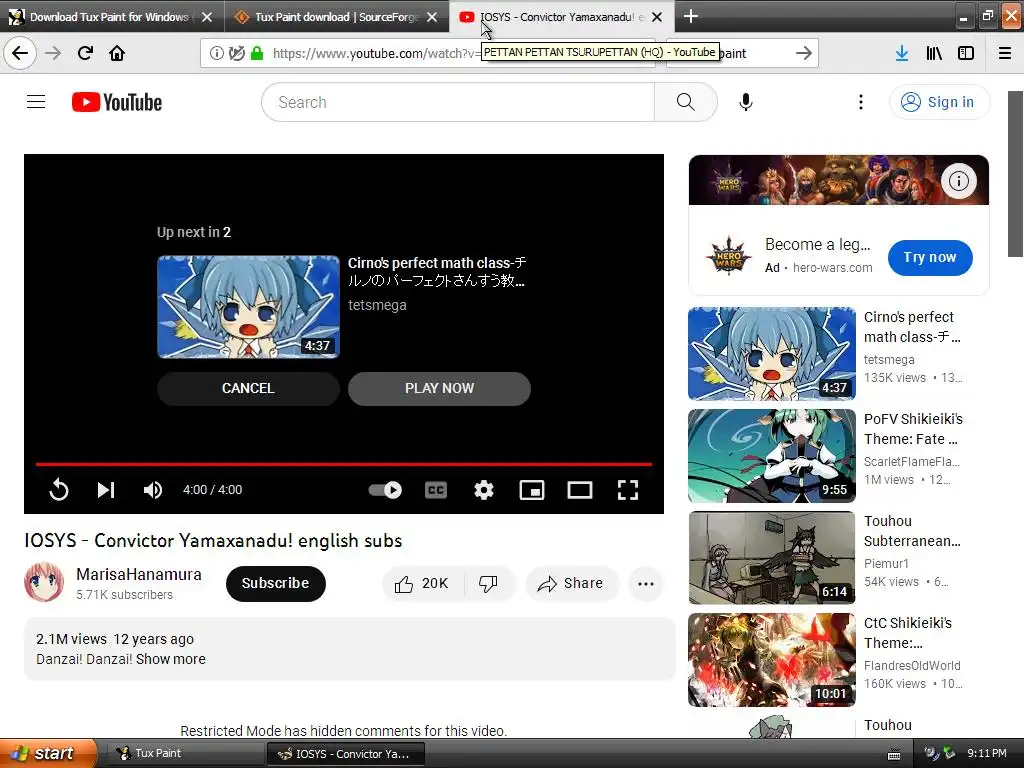Close the SourceForge tab

point(432,17)
